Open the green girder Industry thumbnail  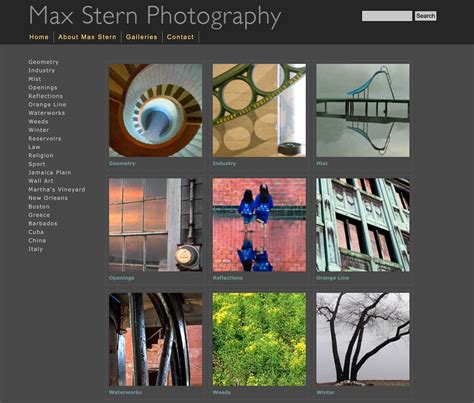259,110
